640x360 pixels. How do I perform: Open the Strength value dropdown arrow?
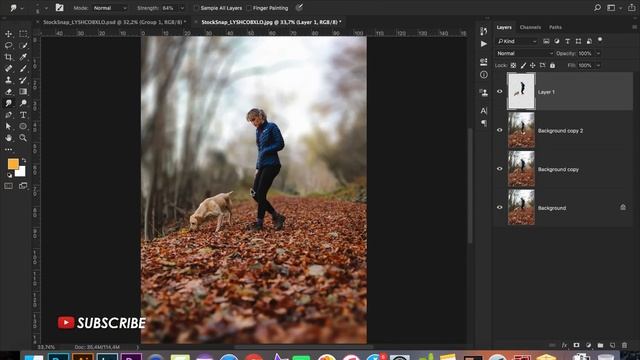182,8
